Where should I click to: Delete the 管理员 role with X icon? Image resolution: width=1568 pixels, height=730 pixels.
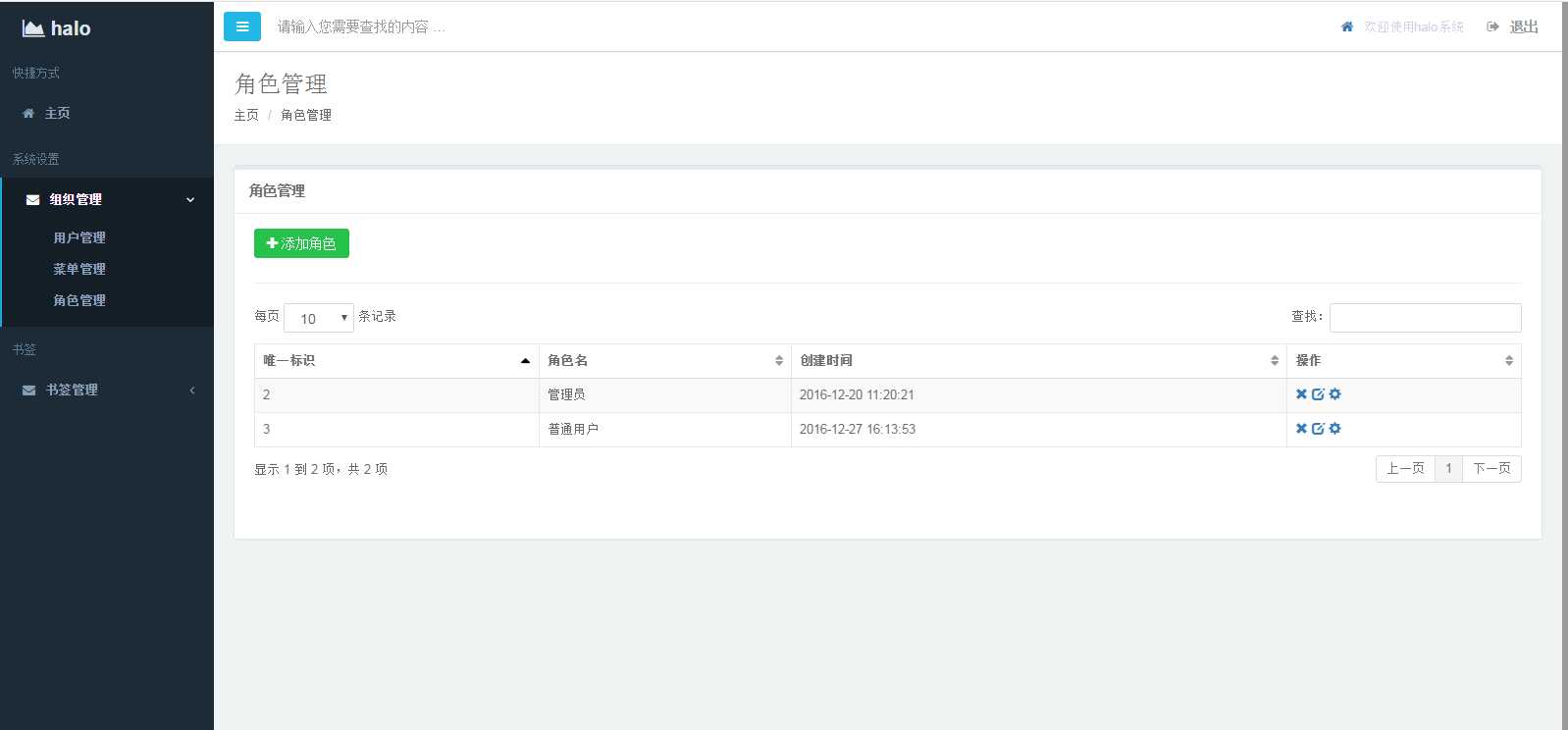[1301, 393]
